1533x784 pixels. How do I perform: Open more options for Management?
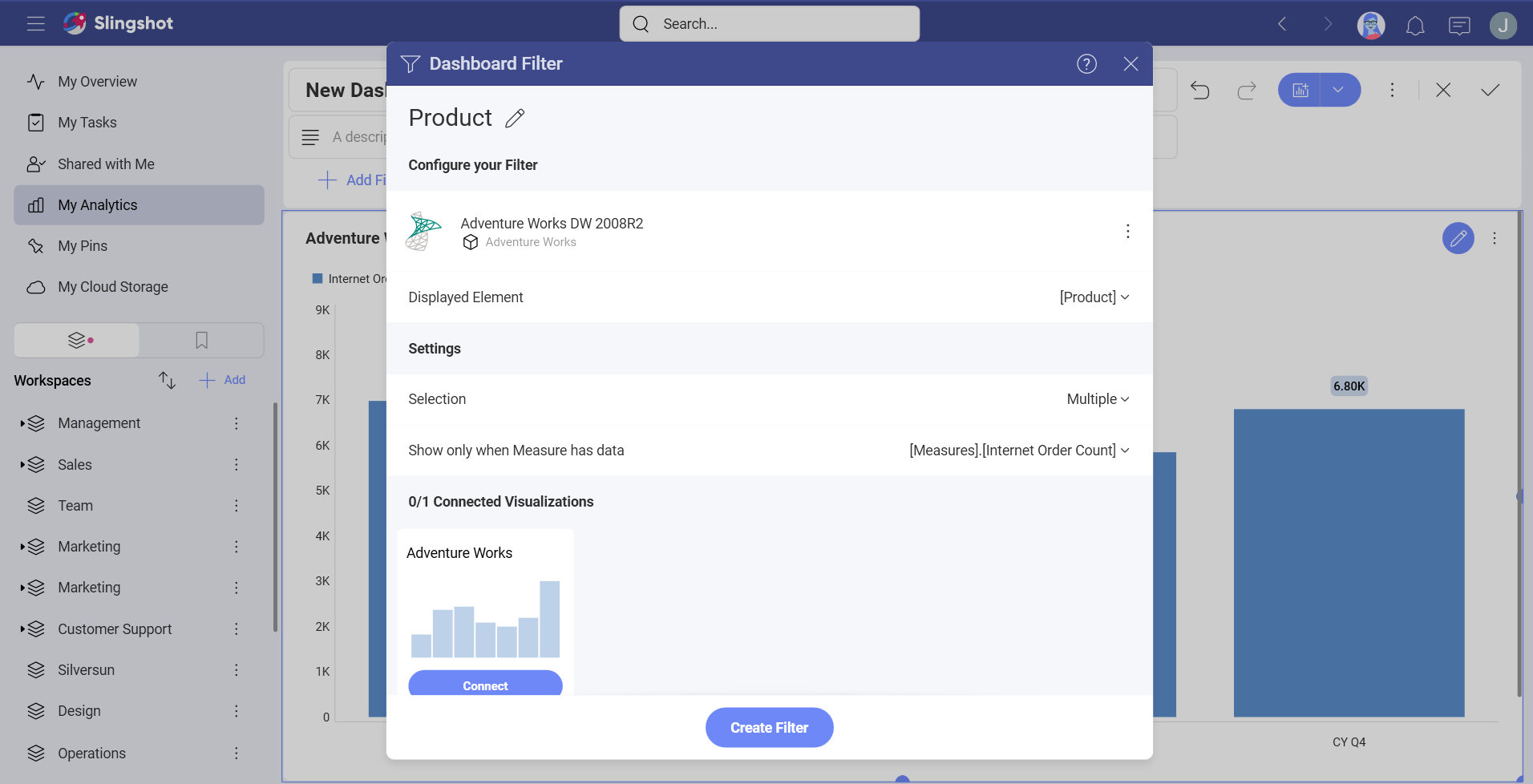click(237, 423)
